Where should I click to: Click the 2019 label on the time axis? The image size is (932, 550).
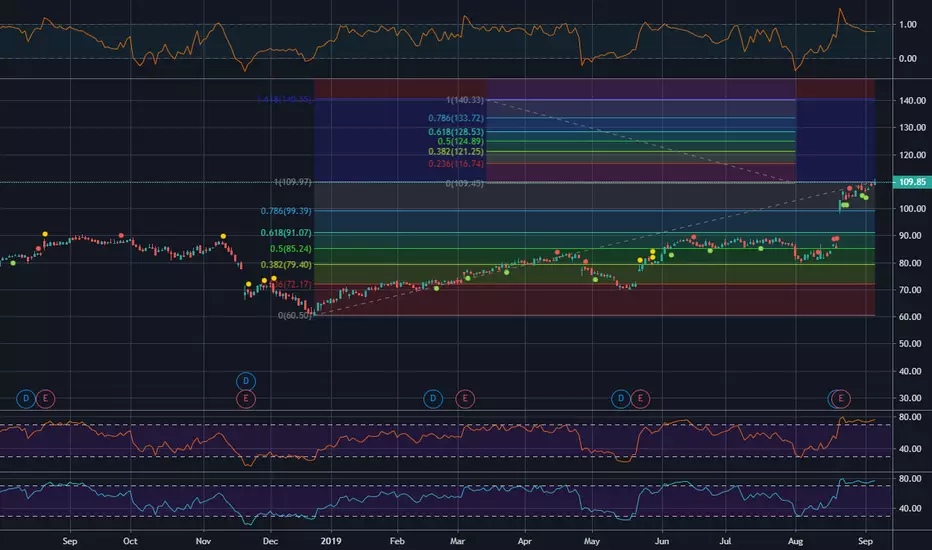pos(331,541)
